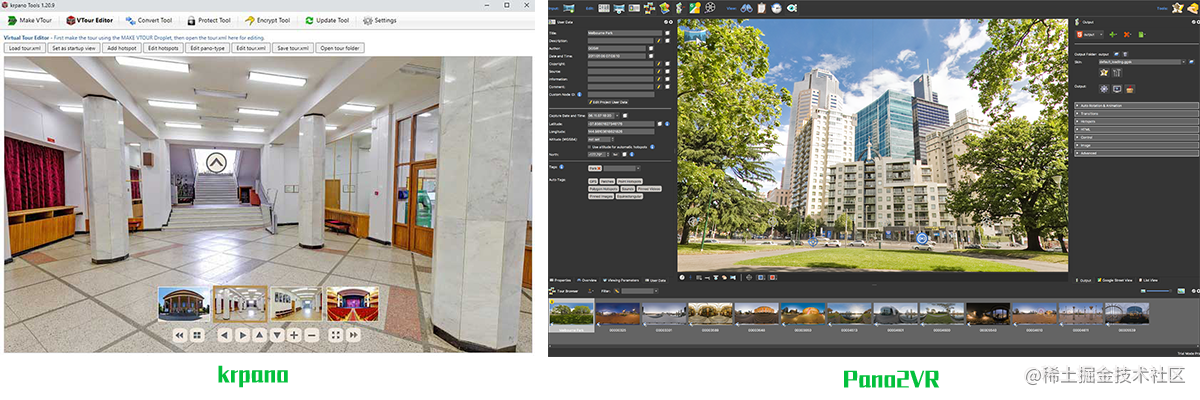Click the Author input field
Screen dimensions: 1200x400
pyautogui.click(x=616, y=48)
